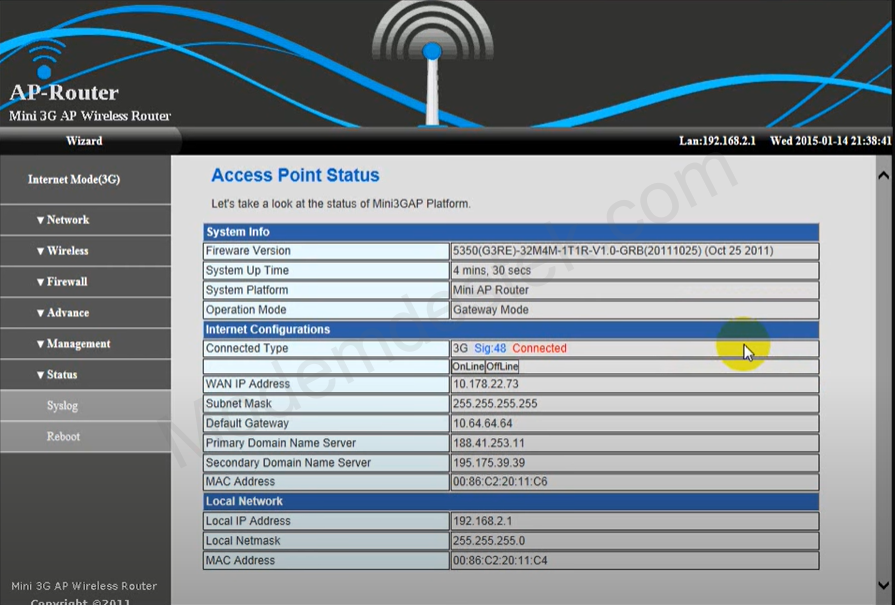895x605 pixels.
Task: Expand the Firewall menu section
Action: point(62,282)
